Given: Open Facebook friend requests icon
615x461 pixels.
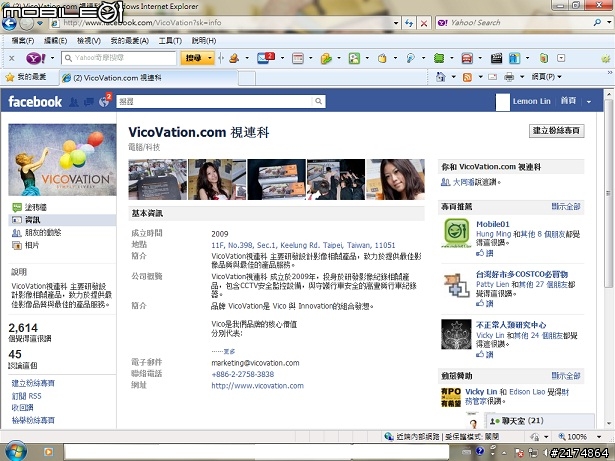Looking at the screenshot, I should click(73, 102).
